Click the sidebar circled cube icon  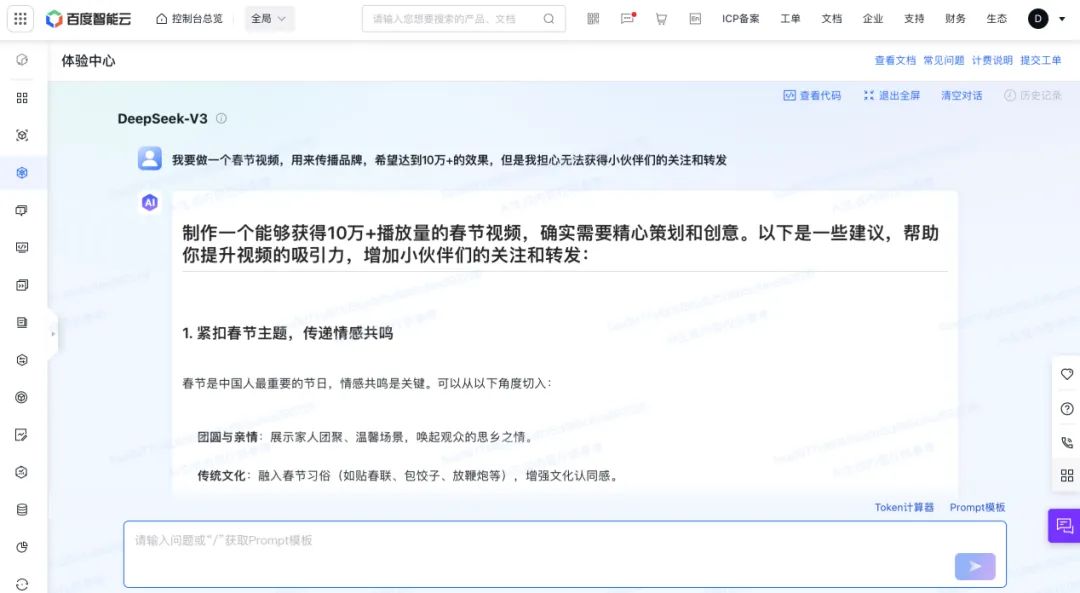[x=22, y=397]
